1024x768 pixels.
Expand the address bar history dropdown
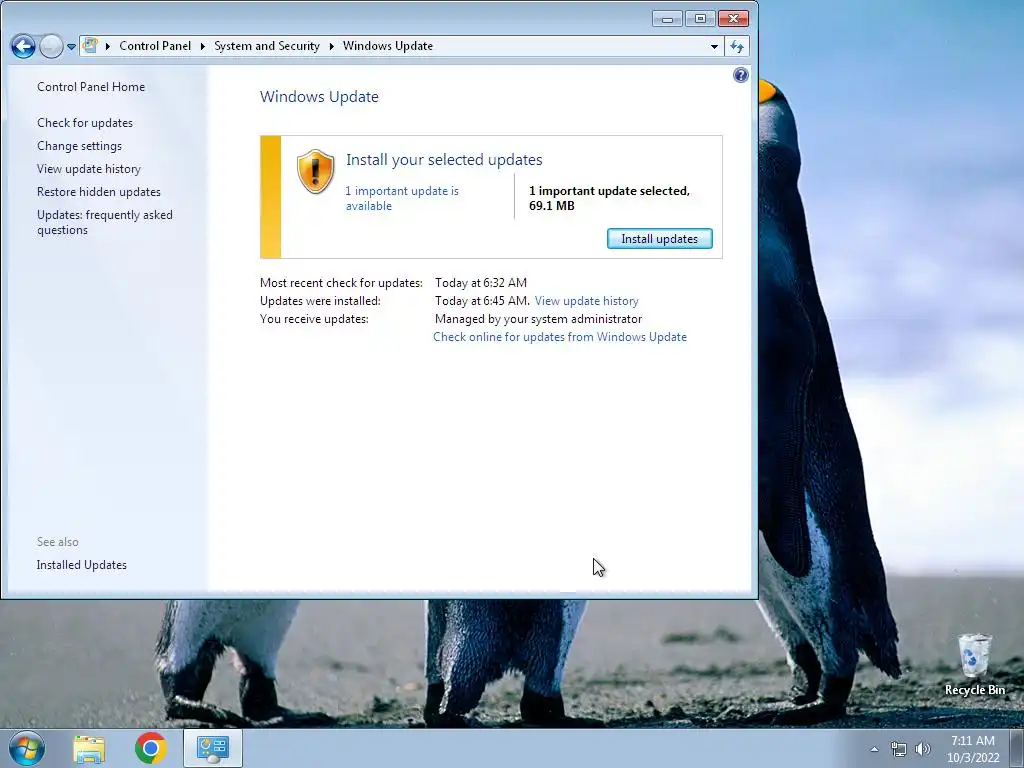tap(714, 46)
